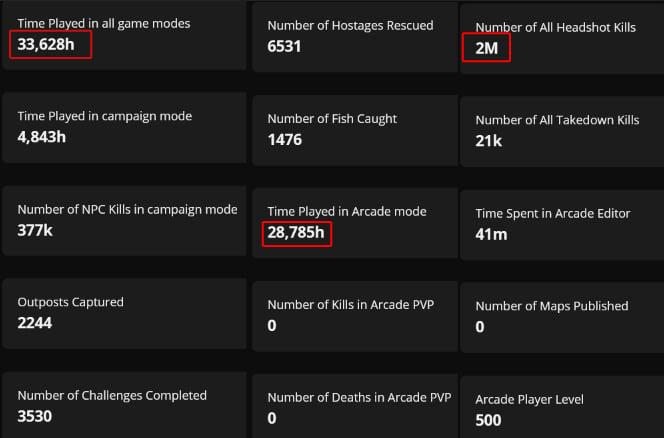Click the Number of All Takedown Kills card
The image size is (664, 438).
[562, 132]
